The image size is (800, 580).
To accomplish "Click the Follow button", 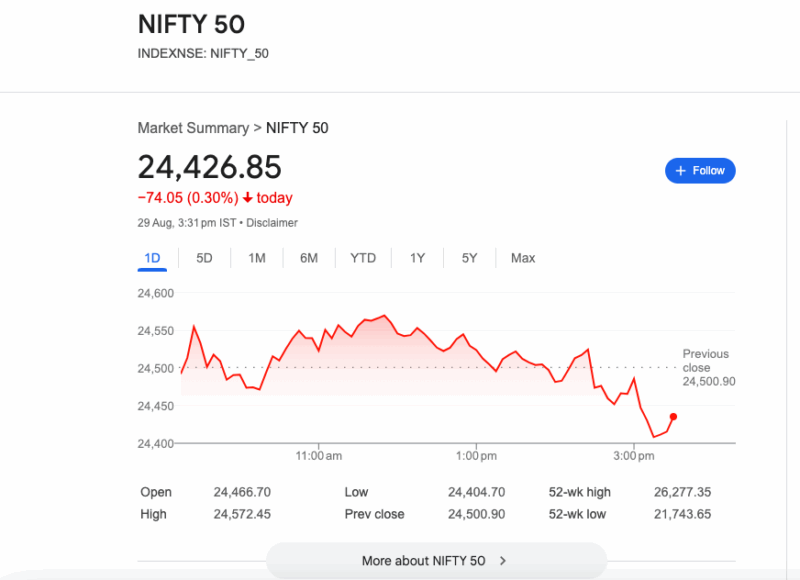I will (700, 171).
